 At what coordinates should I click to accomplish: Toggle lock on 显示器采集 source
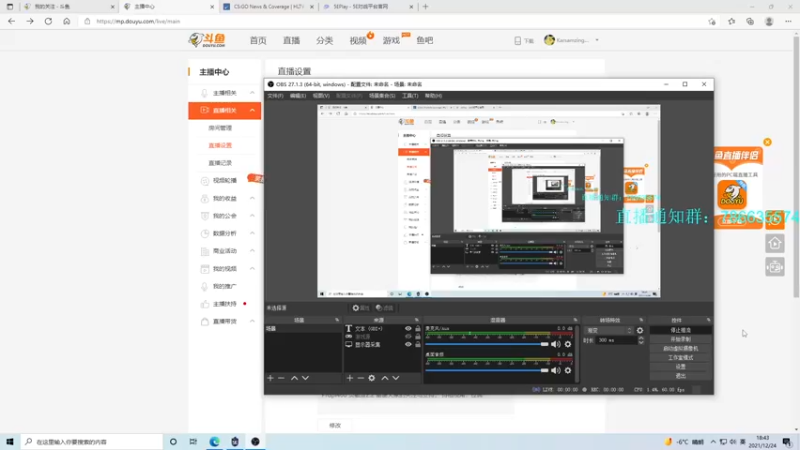[x=418, y=344]
